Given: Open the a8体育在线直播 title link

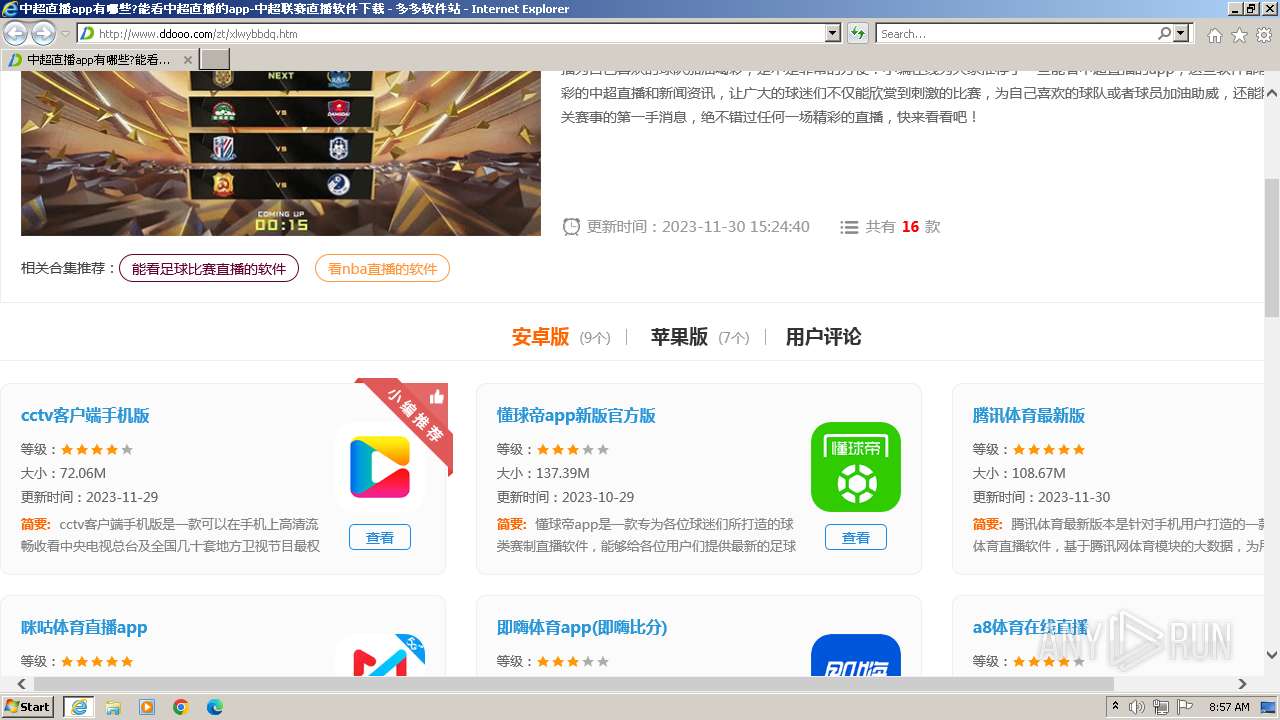Looking at the screenshot, I should pyautogui.click(x=1030, y=628).
